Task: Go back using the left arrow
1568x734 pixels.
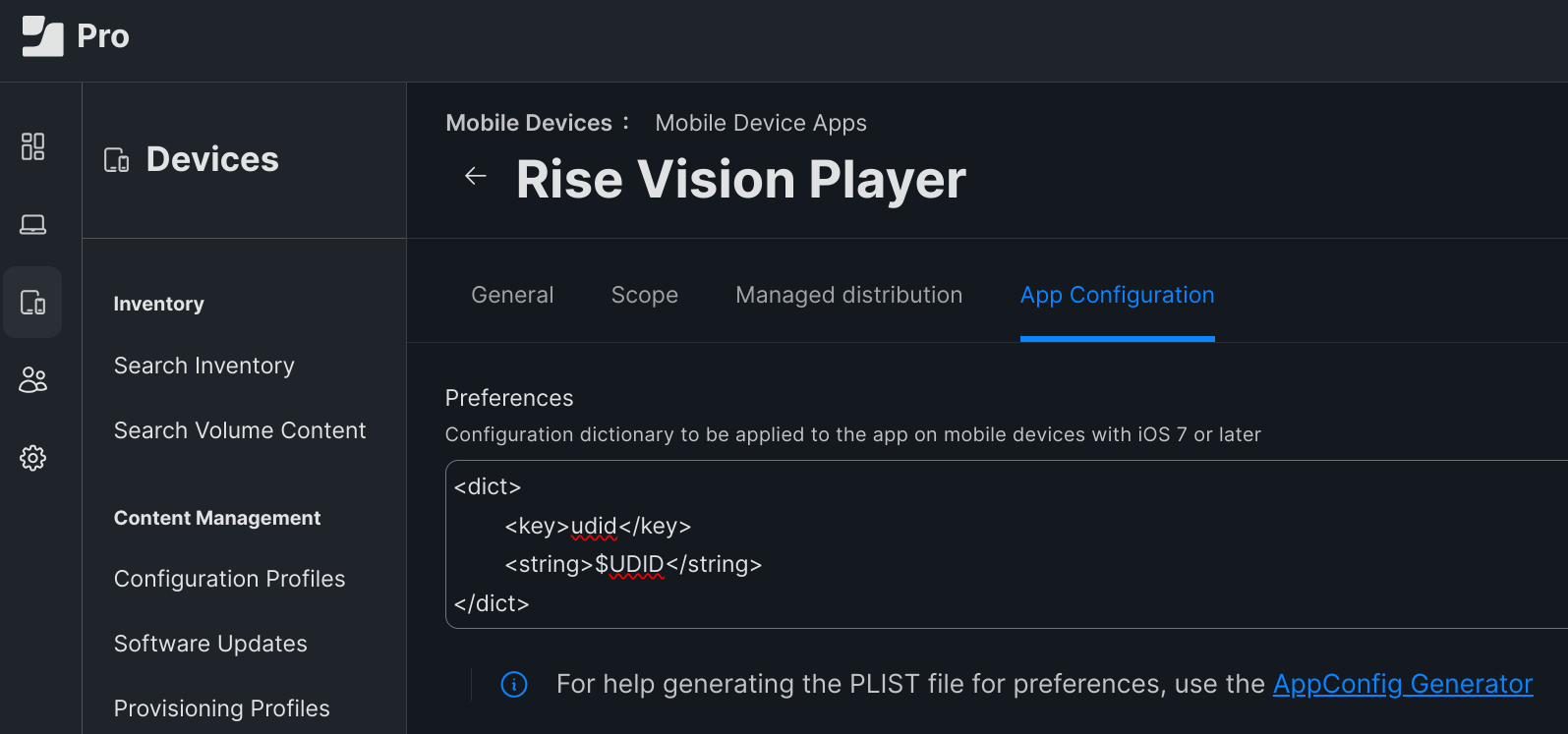Action: pyautogui.click(x=476, y=176)
